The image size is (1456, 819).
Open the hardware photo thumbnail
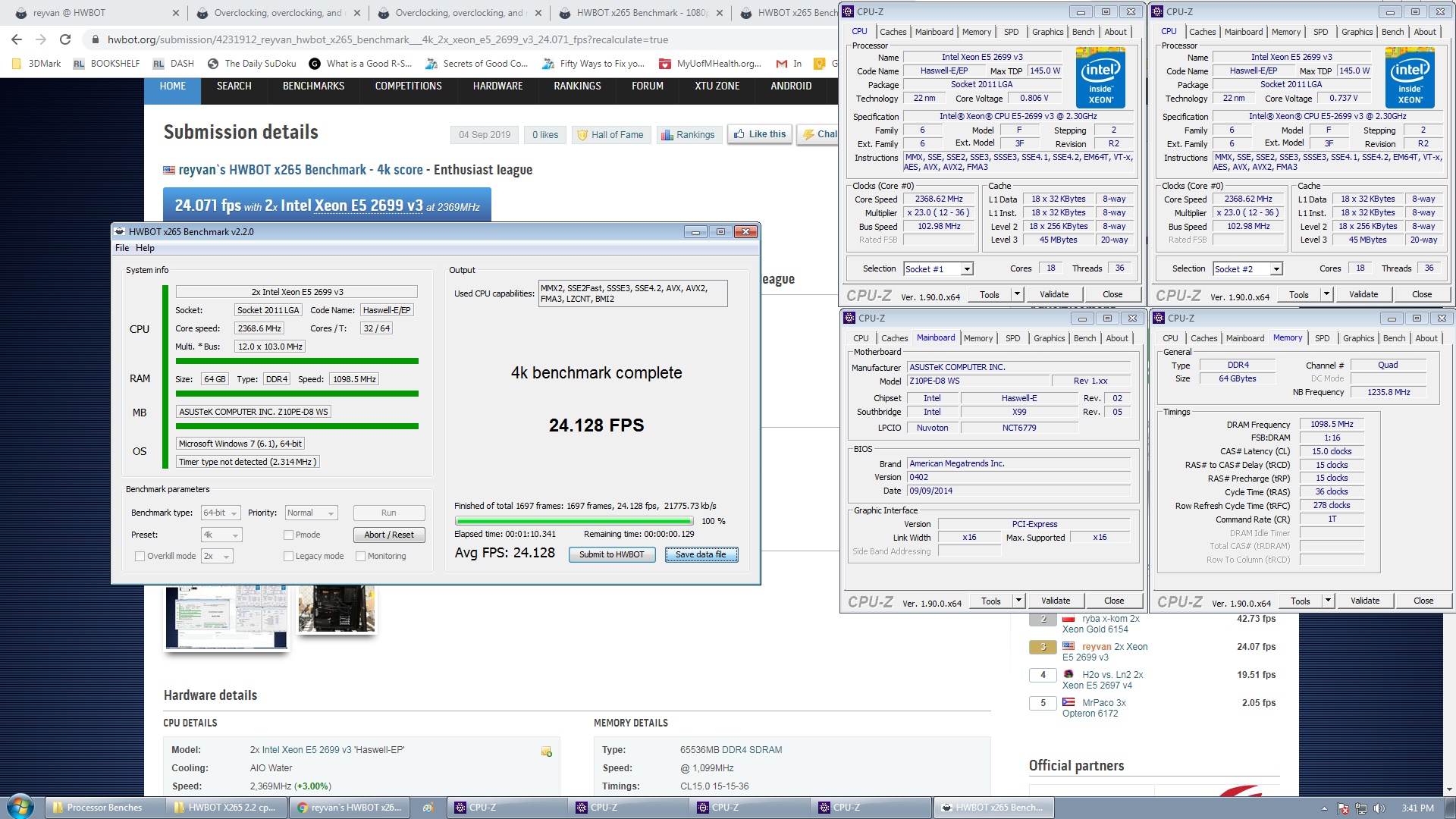click(337, 608)
